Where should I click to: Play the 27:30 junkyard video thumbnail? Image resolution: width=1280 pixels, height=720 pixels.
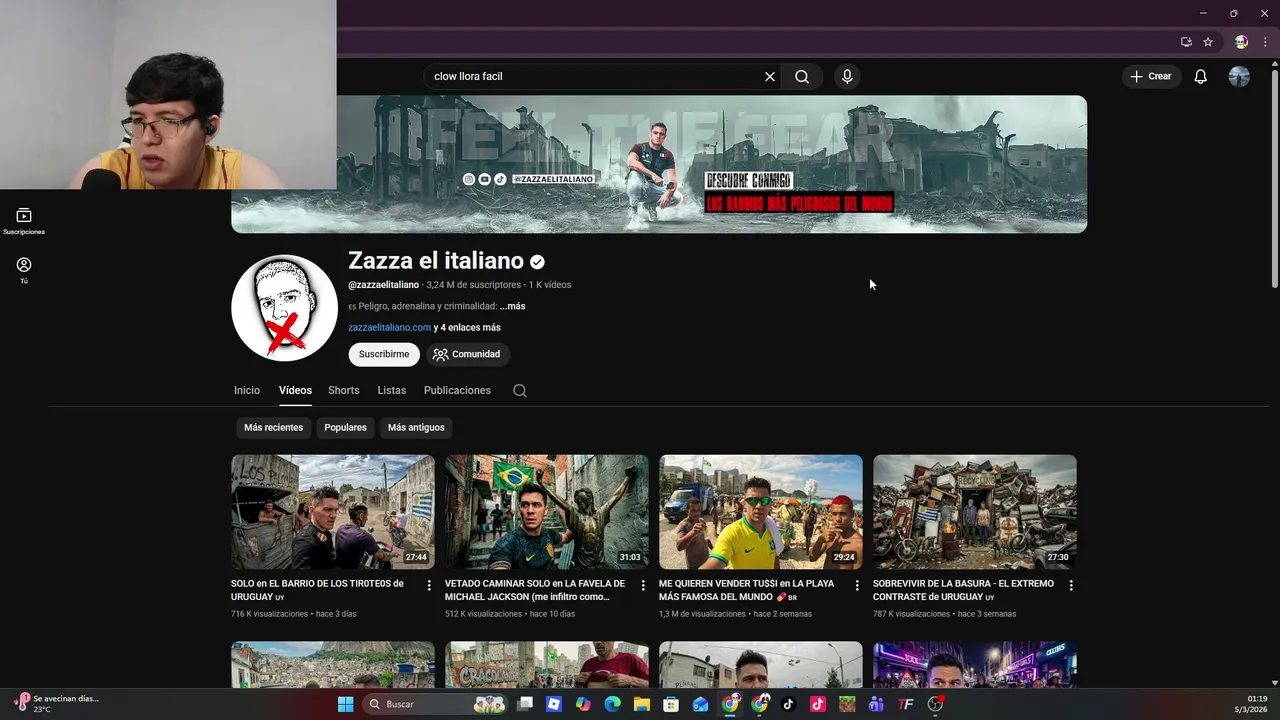pos(975,512)
